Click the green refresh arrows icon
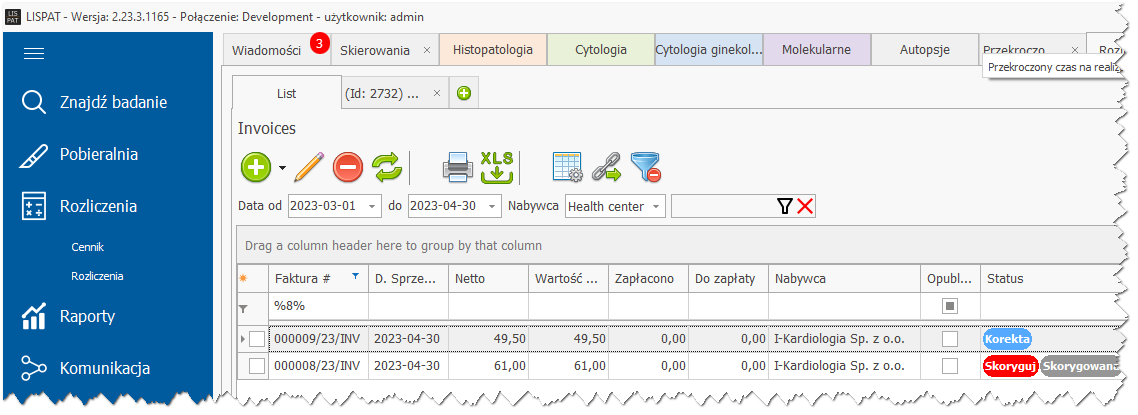Image resolution: width=1138 pixels, height=415 pixels. 386,166
